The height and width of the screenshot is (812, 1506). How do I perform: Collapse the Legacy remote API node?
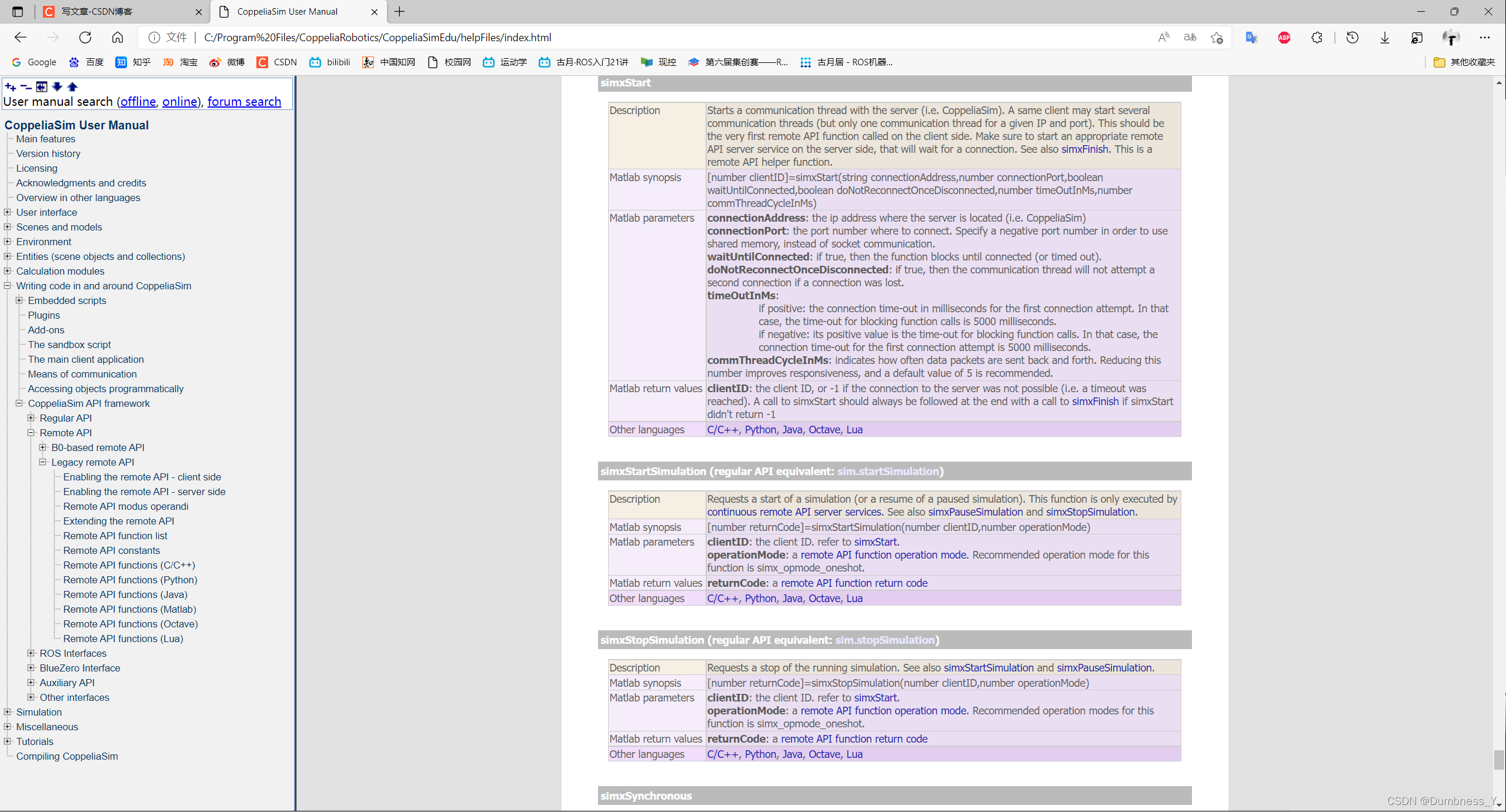[x=43, y=462]
